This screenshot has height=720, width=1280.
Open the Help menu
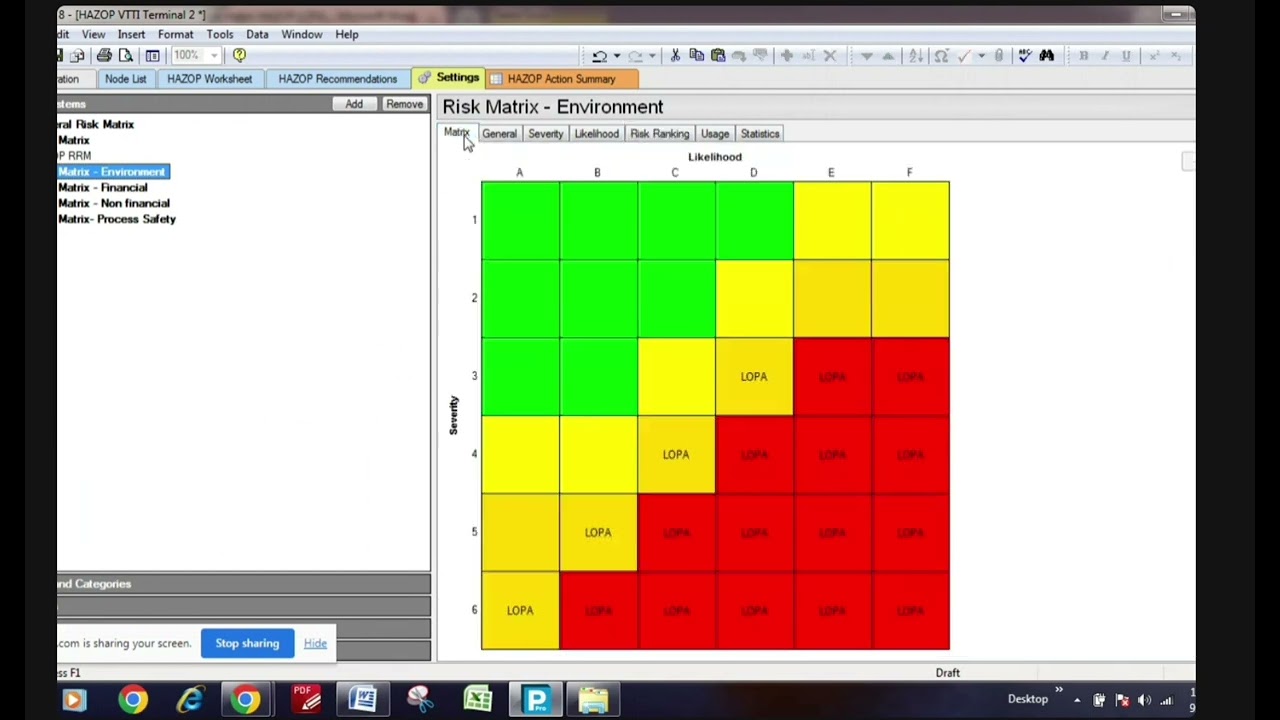click(347, 34)
